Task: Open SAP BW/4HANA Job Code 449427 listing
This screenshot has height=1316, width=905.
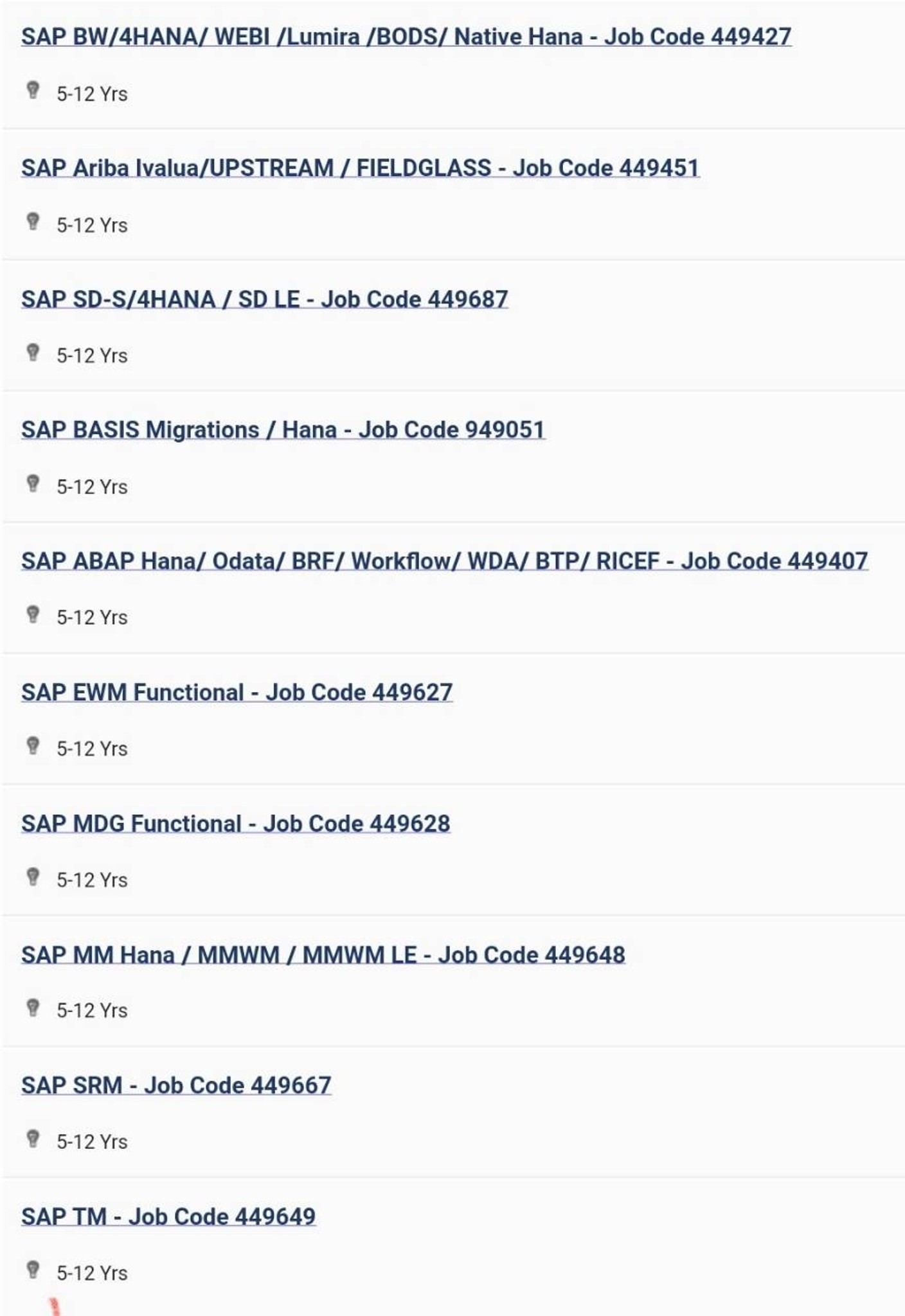Action: 406,37
